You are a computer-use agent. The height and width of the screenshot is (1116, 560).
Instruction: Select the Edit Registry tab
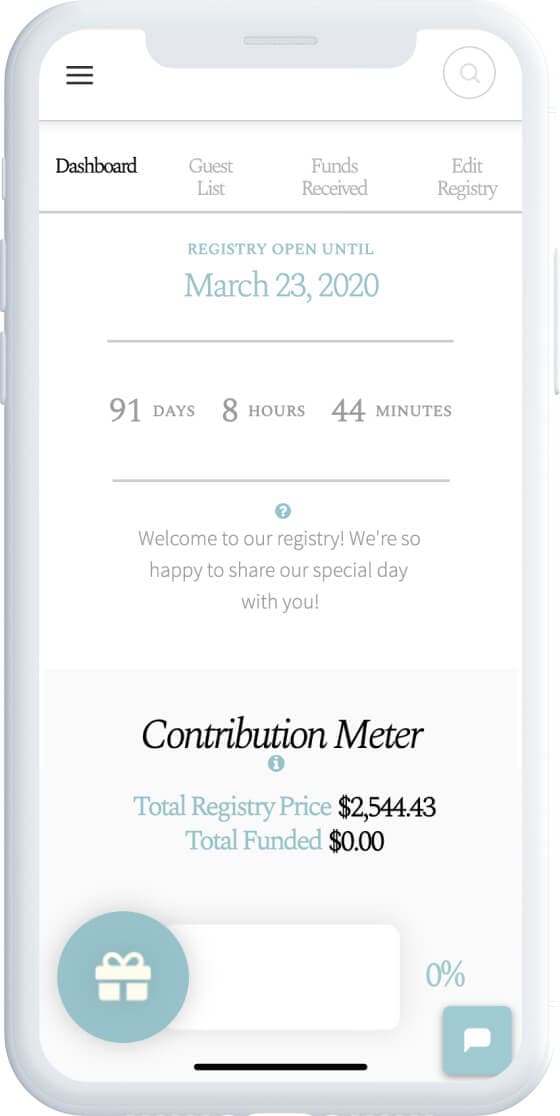tap(467, 177)
